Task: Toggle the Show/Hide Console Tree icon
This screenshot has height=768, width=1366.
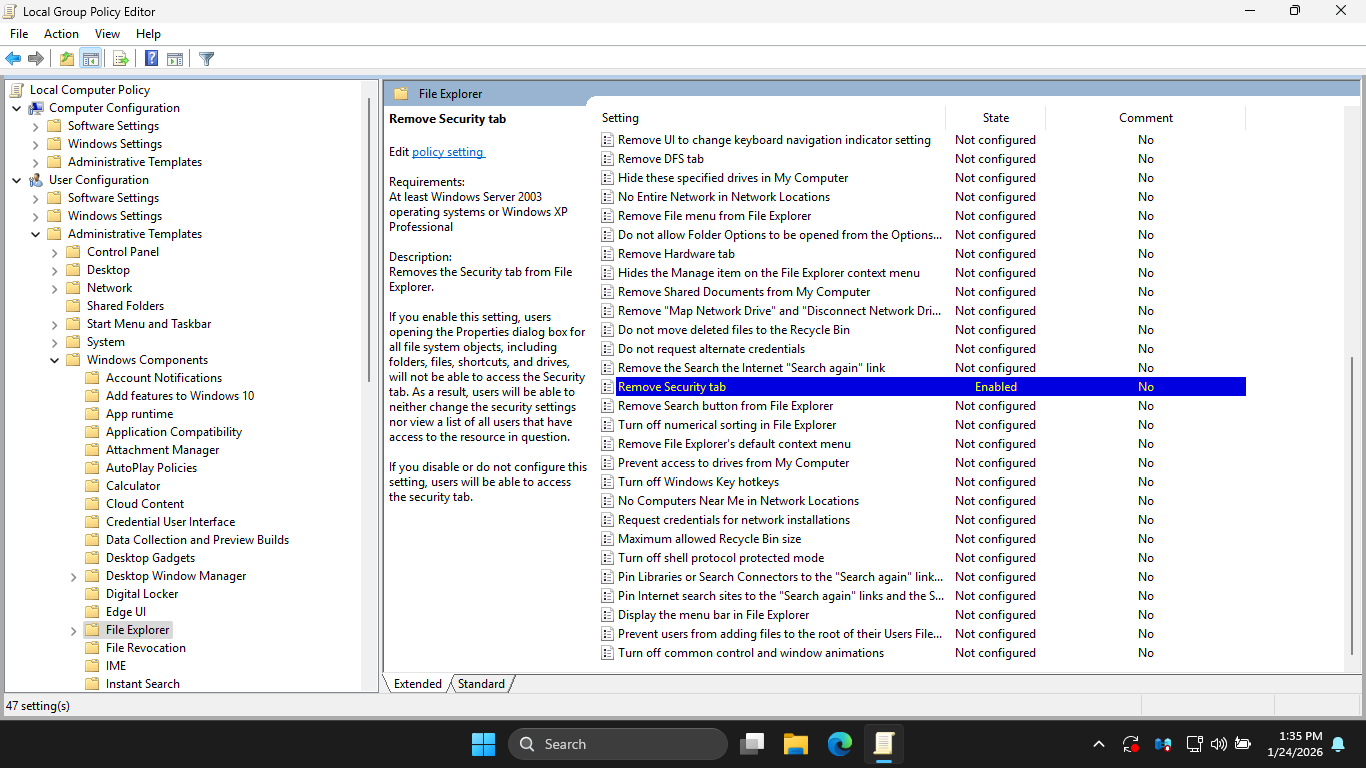Action: 90,59
